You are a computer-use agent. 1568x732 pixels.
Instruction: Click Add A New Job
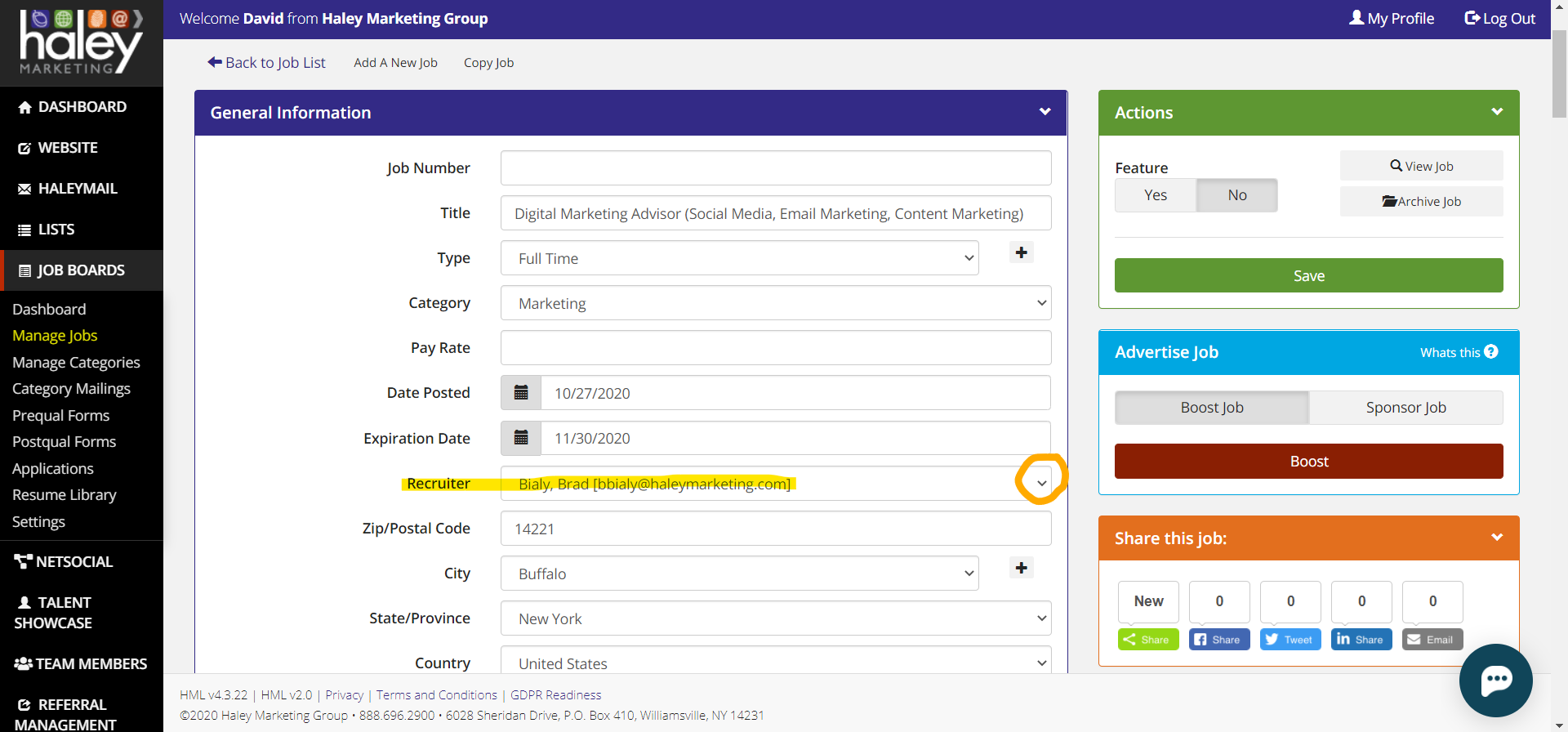point(395,63)
